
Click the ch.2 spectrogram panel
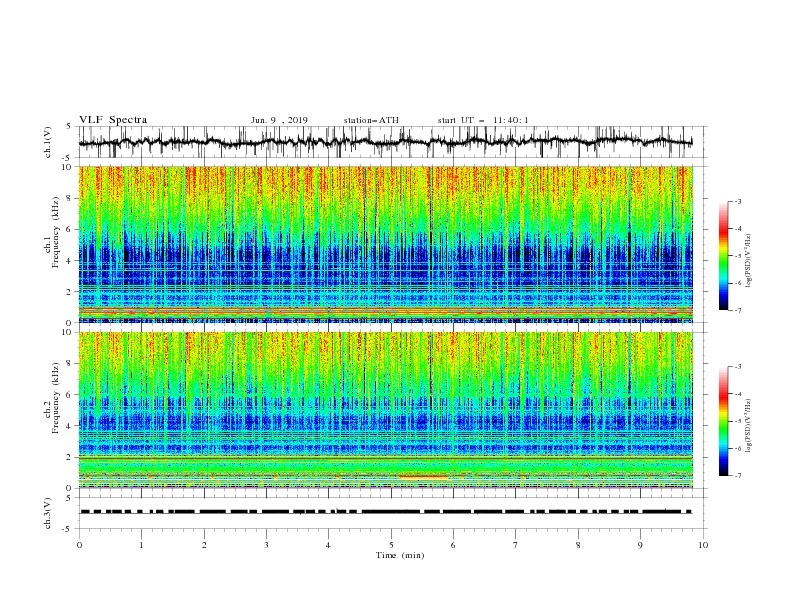385,410
